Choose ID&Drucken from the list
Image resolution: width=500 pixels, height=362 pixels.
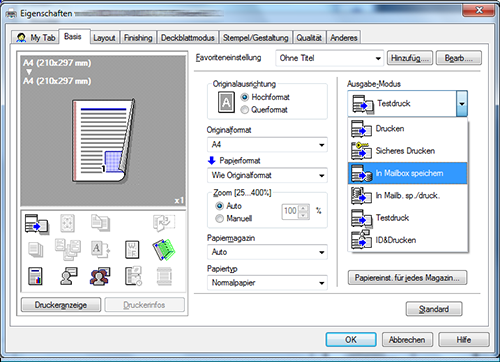408,240
